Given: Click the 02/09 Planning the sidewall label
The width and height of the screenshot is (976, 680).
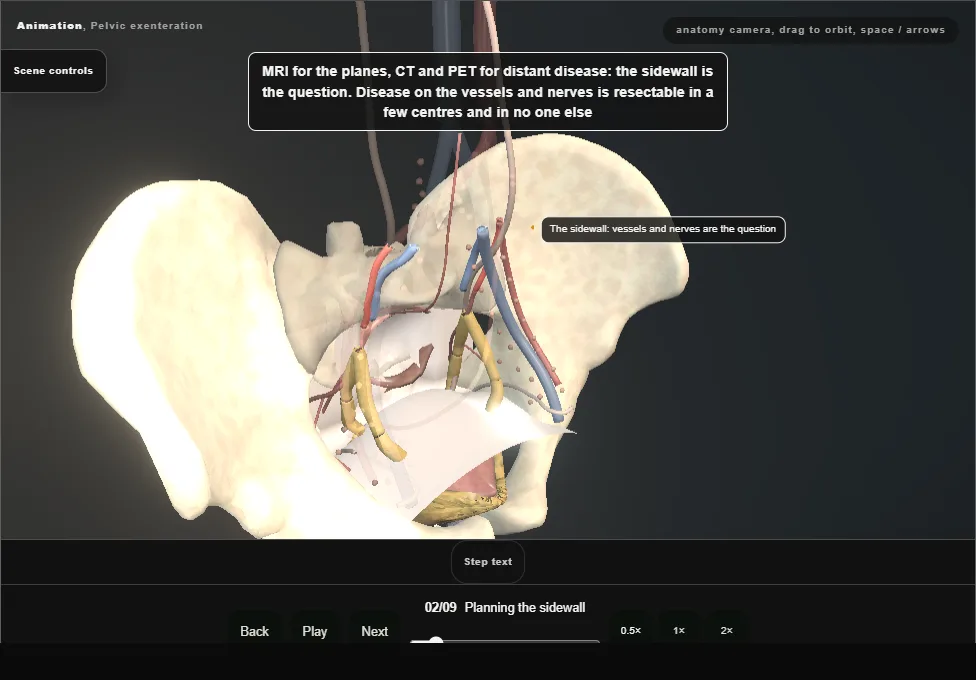Looking at the screenshot, I should tap(505, 607).
